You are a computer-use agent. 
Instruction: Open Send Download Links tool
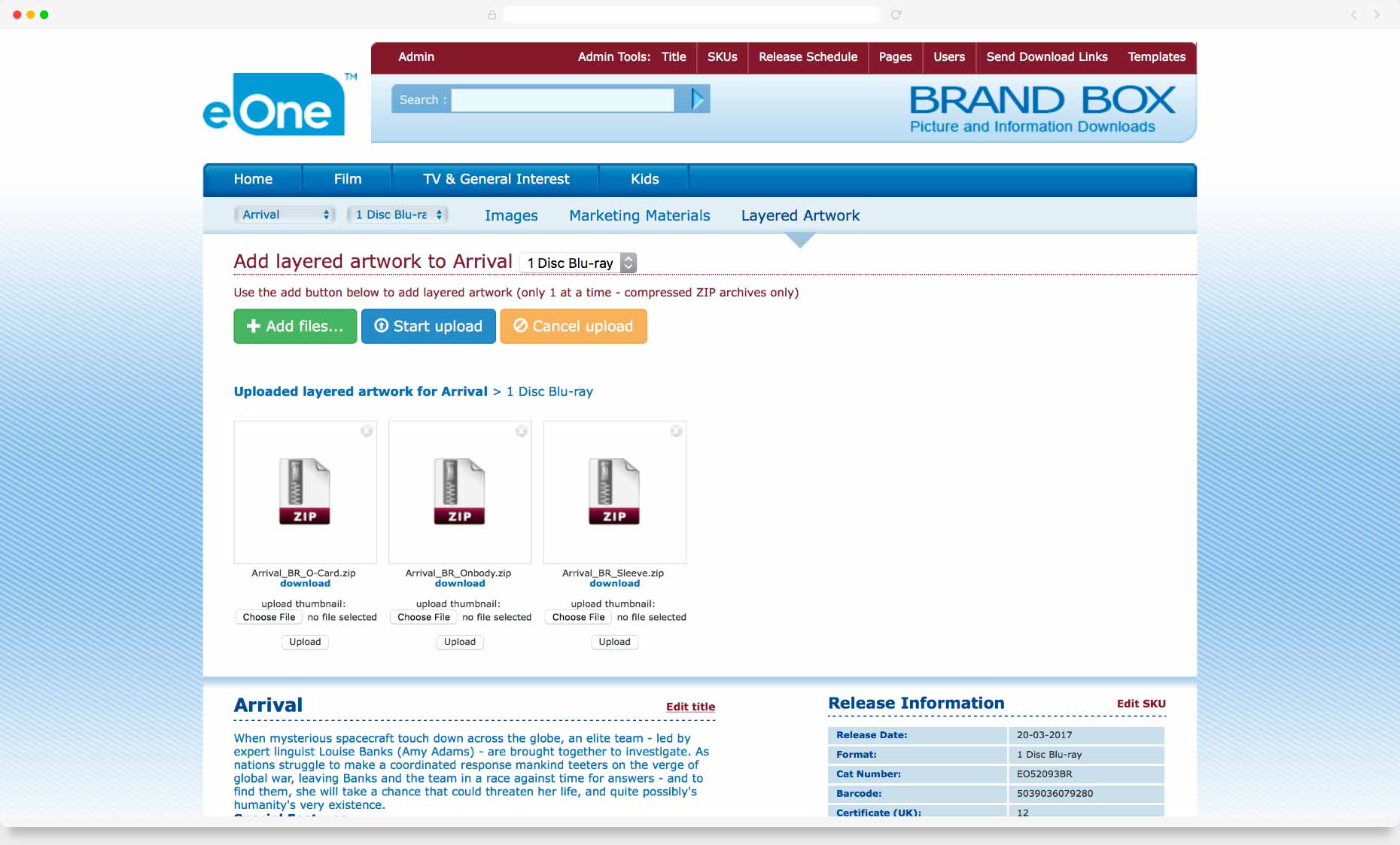tap(1046, 56)
